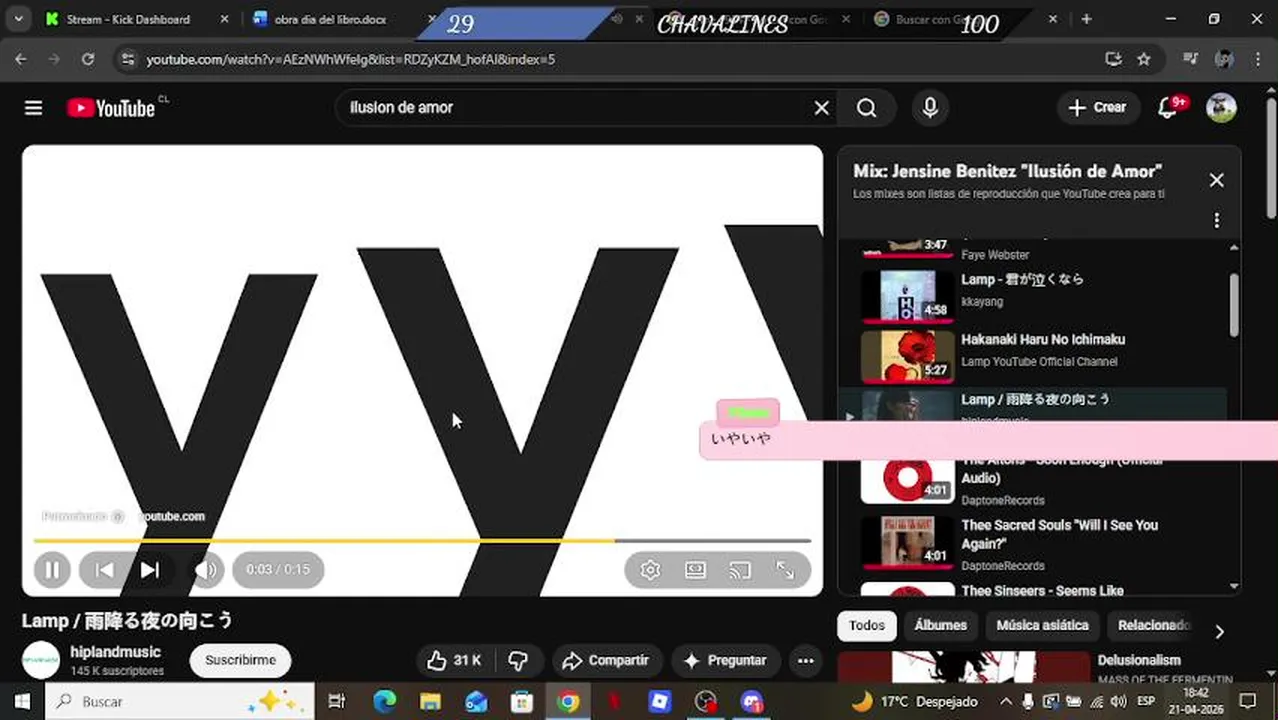Mute the video volume

206,570
